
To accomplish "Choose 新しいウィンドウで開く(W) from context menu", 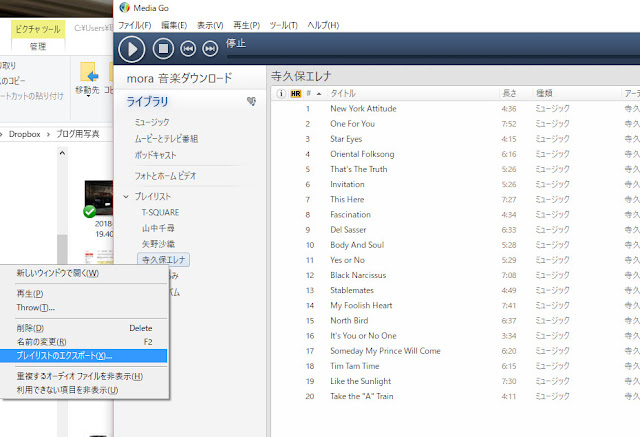I will coord(84,273).
